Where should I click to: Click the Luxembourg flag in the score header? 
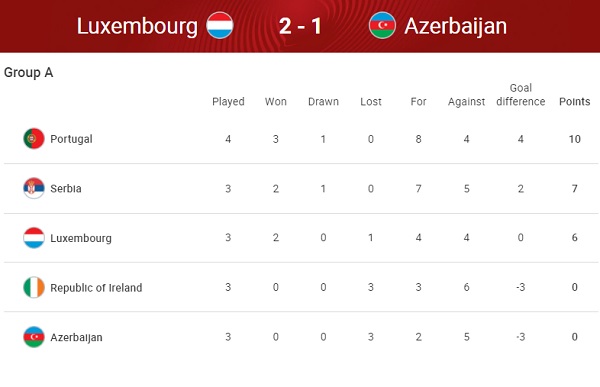pyautogui.click(x=220, y=25)
